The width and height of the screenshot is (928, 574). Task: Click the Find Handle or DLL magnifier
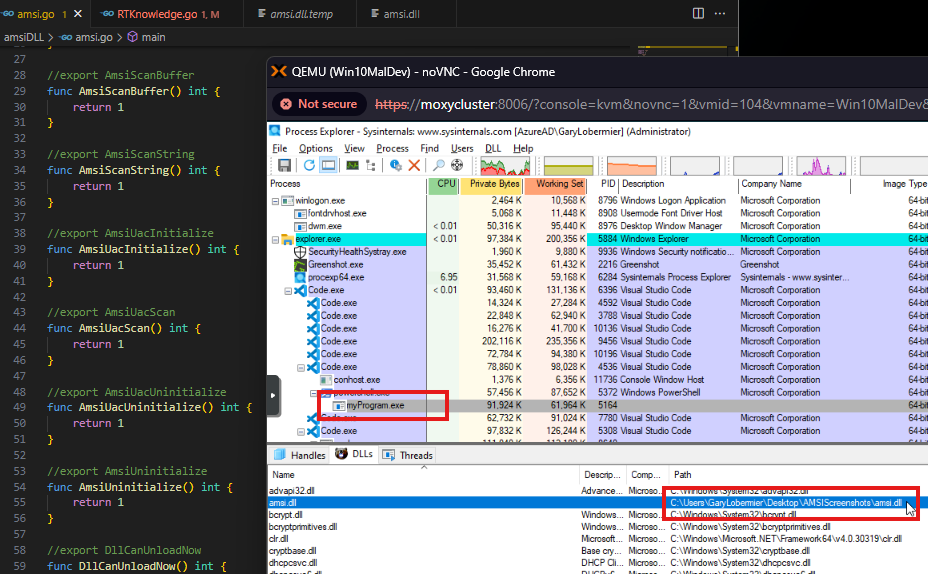coord(439,165)
